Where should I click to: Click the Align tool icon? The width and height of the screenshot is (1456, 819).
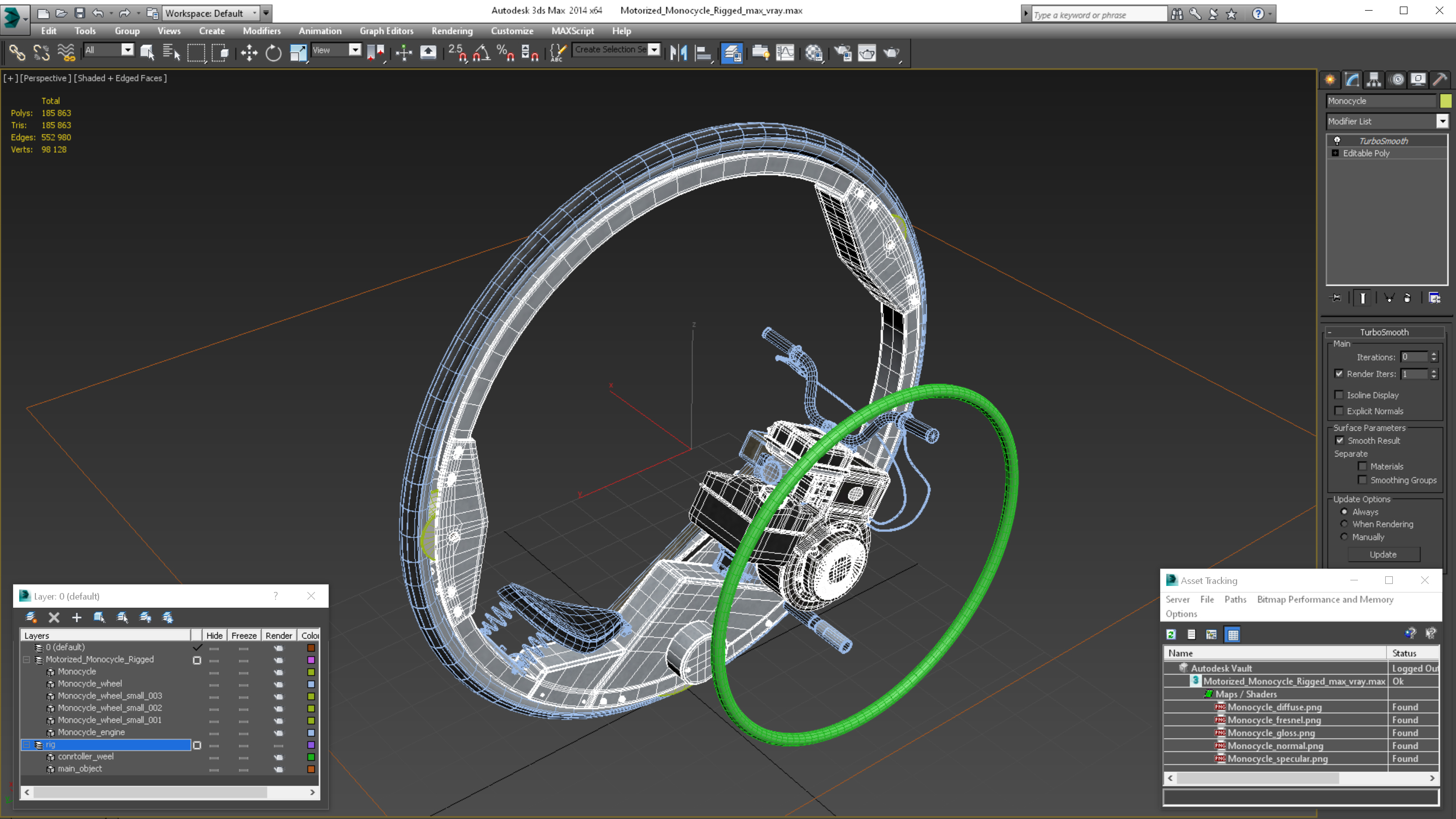(703, 53)
